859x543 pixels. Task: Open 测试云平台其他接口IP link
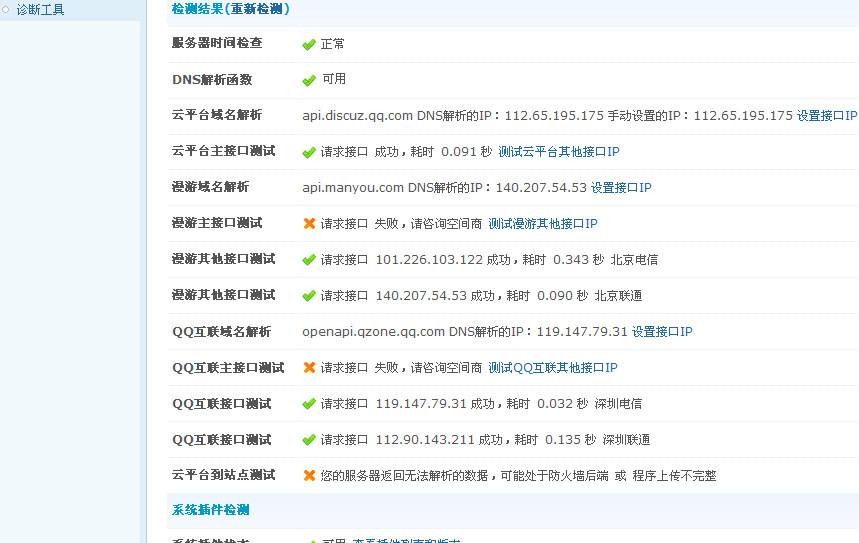coord(559,152)
